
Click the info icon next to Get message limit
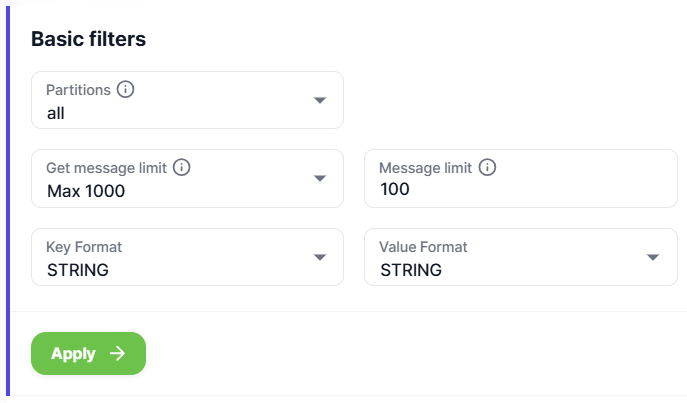[181, 167]
